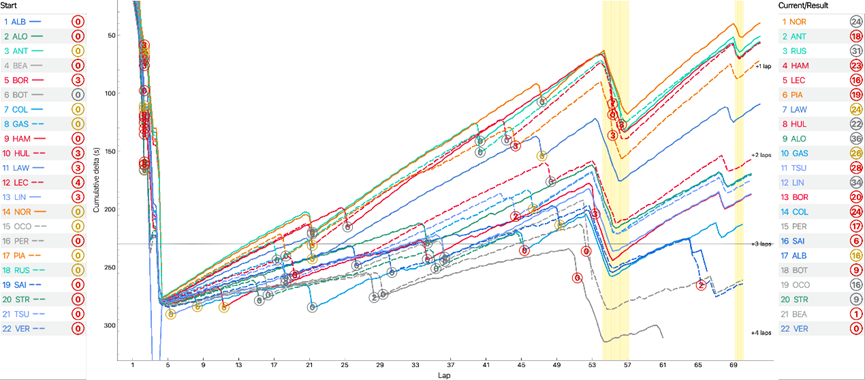
Task: Click the +3 laps reference line label
Action: [x=761, y=243]
